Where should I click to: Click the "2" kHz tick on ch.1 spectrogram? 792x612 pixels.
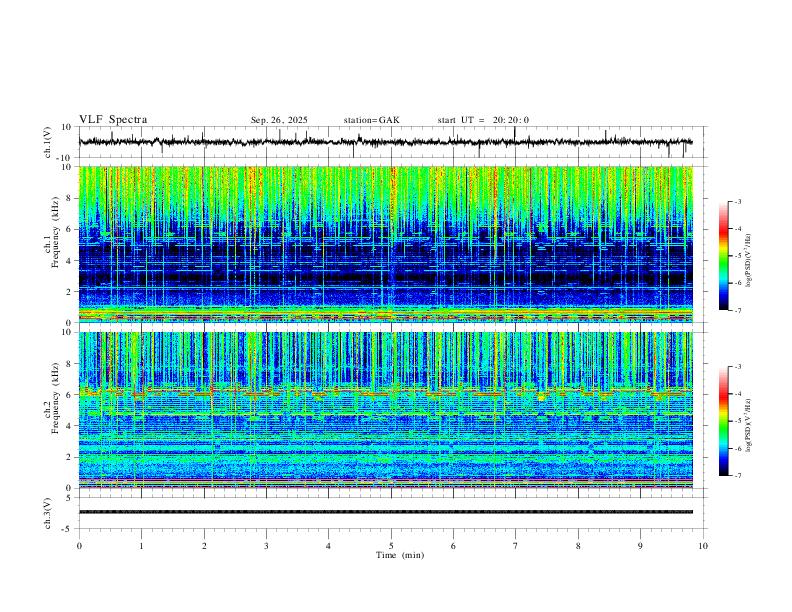click(69, 291)
